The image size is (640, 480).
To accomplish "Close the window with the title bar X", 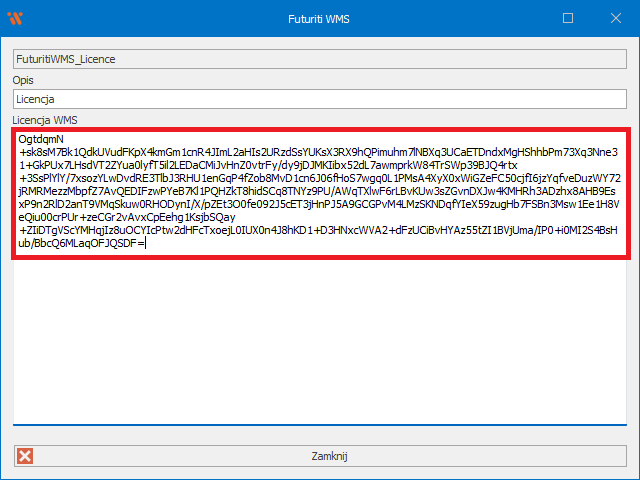I will tap(614, 18).
